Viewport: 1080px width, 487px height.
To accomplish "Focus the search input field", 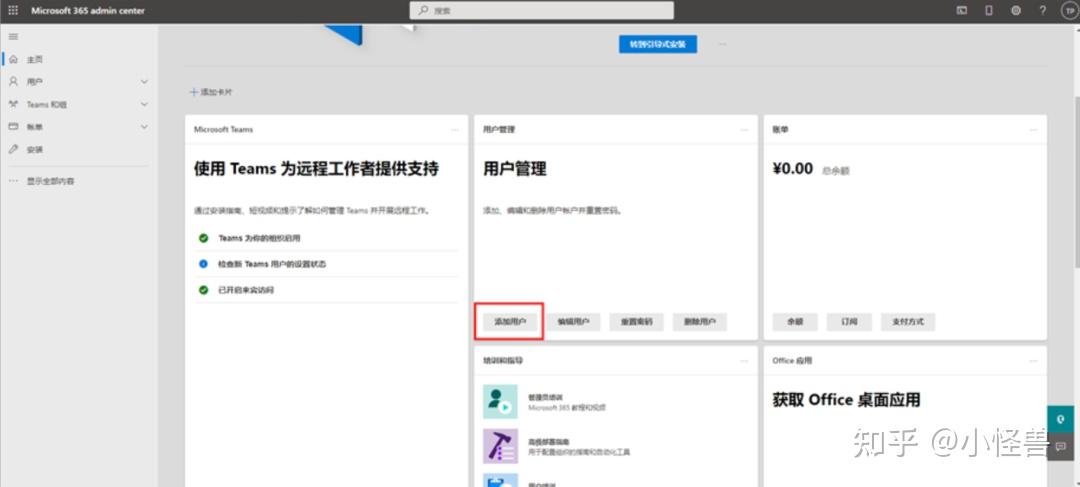I will (x=542, y=10).
